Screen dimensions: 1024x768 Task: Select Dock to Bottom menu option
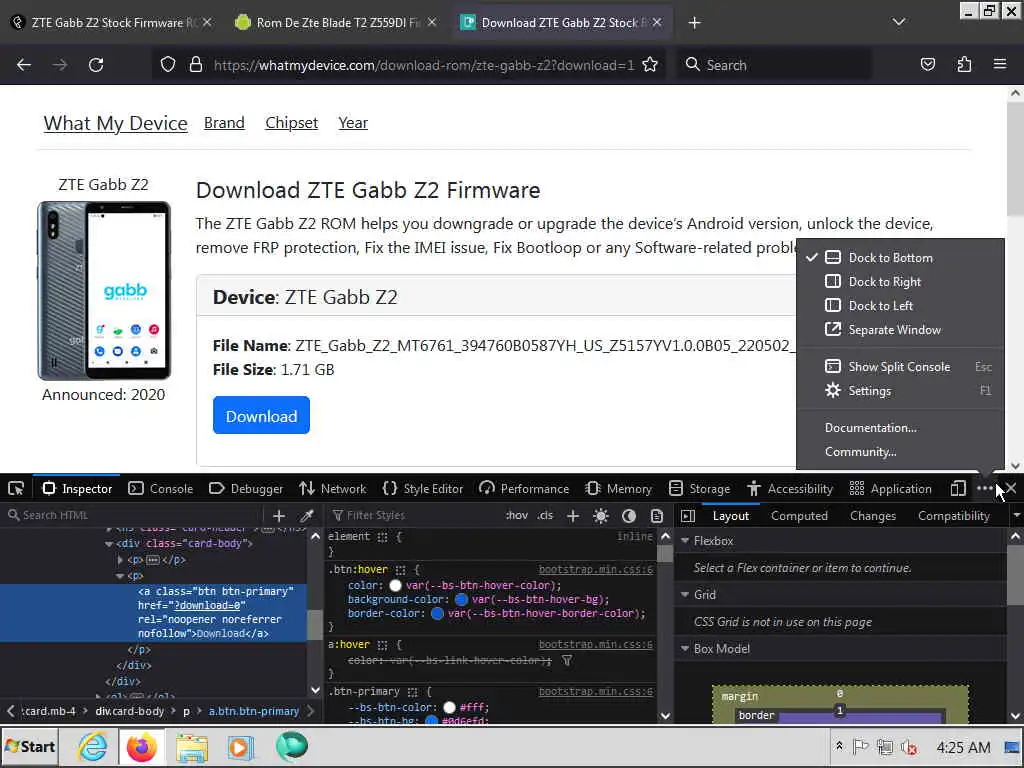tap(900, 257)
